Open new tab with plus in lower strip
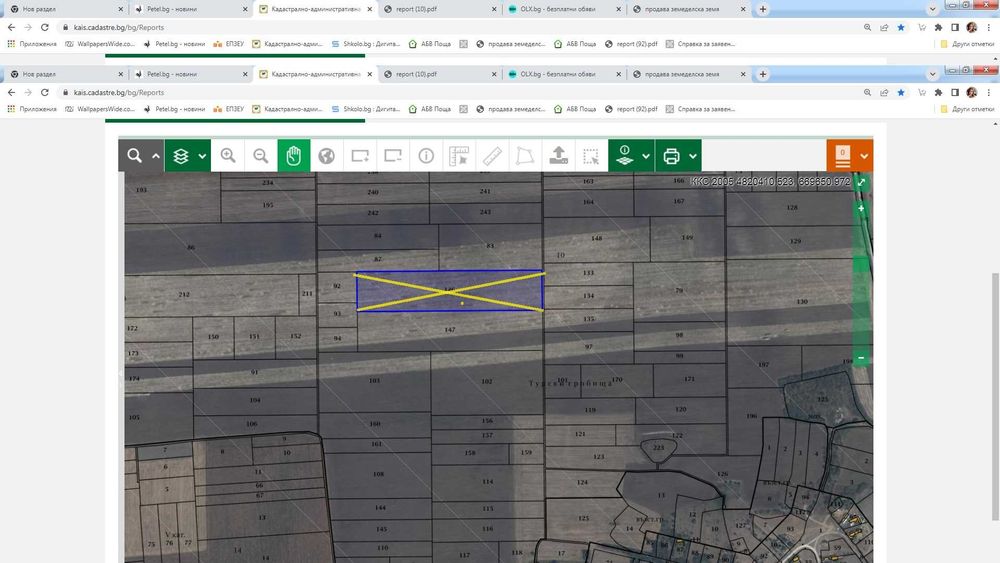This screenshot has height=563, width=1000. (x=763, y=74)
